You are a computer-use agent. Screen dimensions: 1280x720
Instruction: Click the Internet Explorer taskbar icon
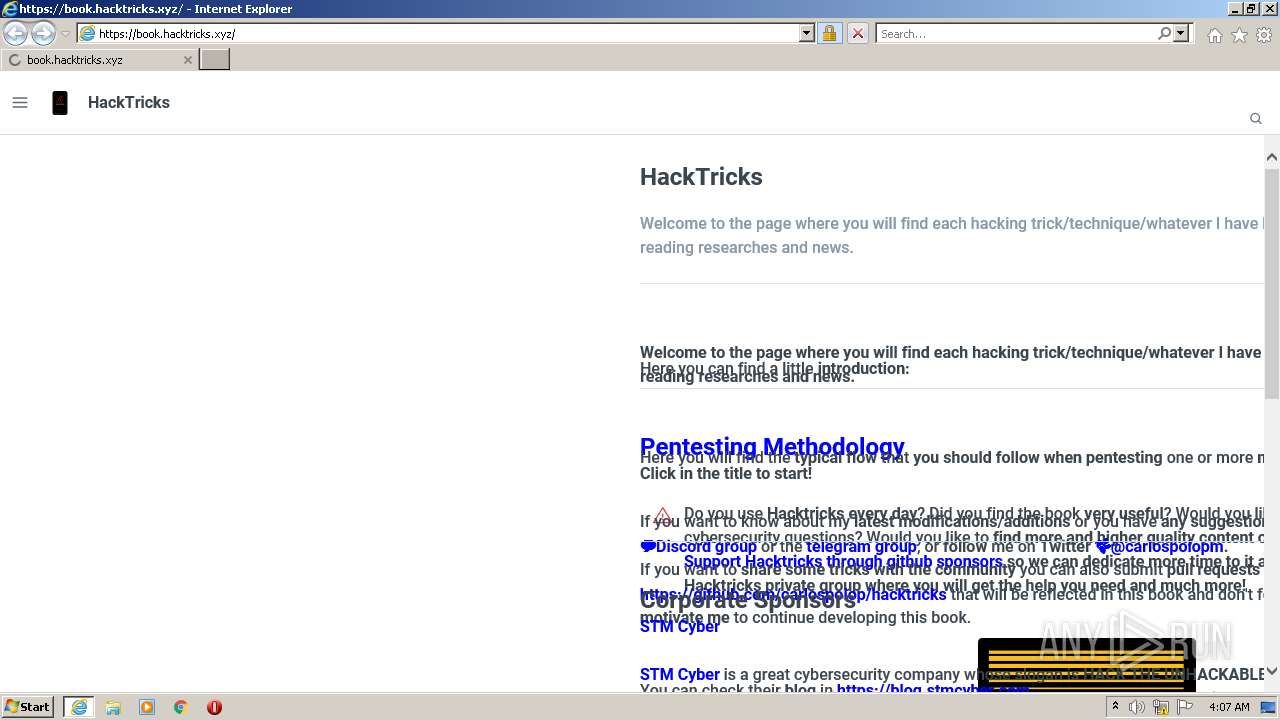(79, 707)
